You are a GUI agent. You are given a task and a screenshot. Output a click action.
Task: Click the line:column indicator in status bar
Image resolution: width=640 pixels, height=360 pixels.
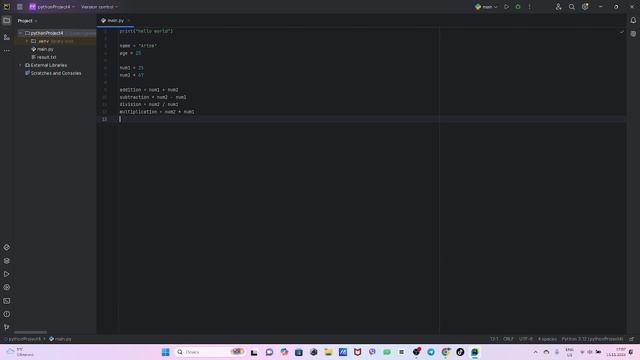click(494, 339)
